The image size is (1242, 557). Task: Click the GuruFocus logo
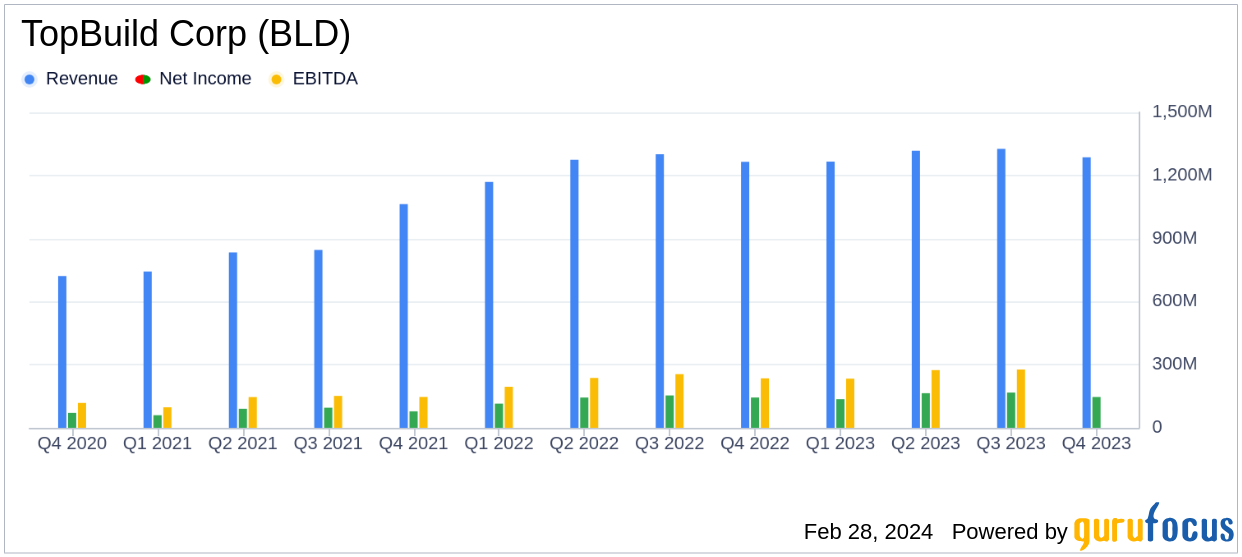[1152, 527]
